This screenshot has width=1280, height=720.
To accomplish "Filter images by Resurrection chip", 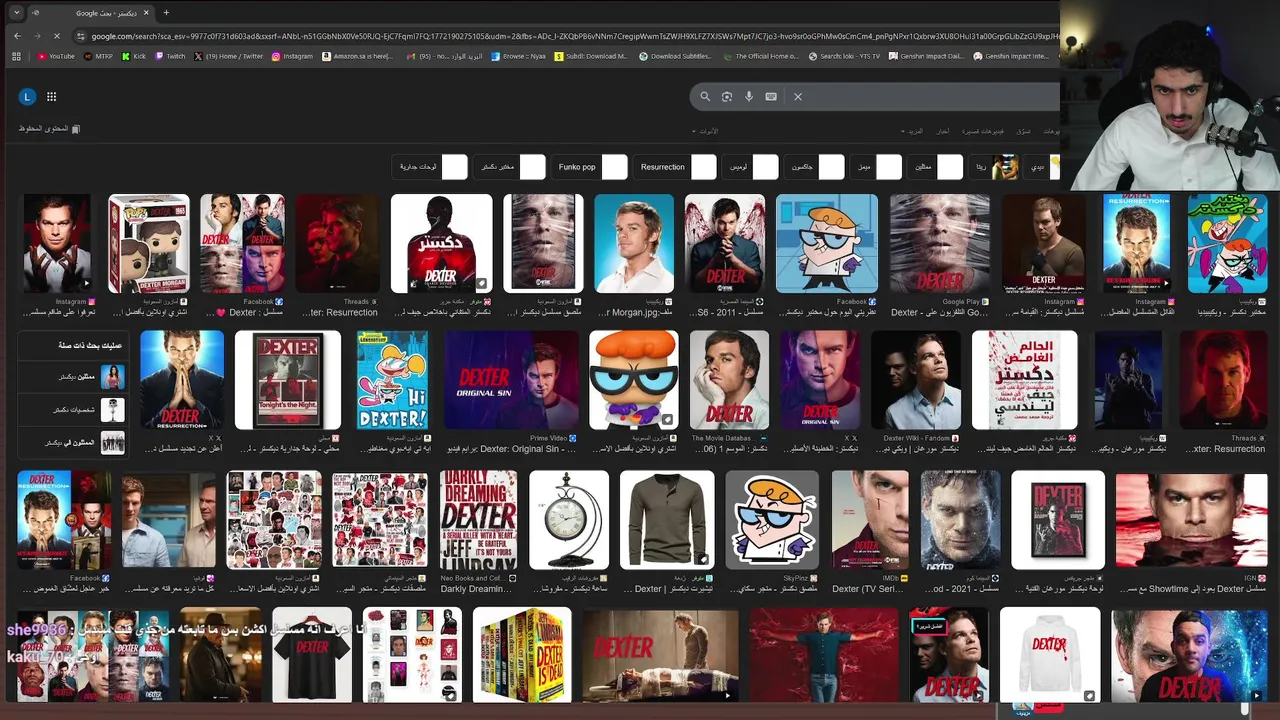I will [x=676, y=167].
